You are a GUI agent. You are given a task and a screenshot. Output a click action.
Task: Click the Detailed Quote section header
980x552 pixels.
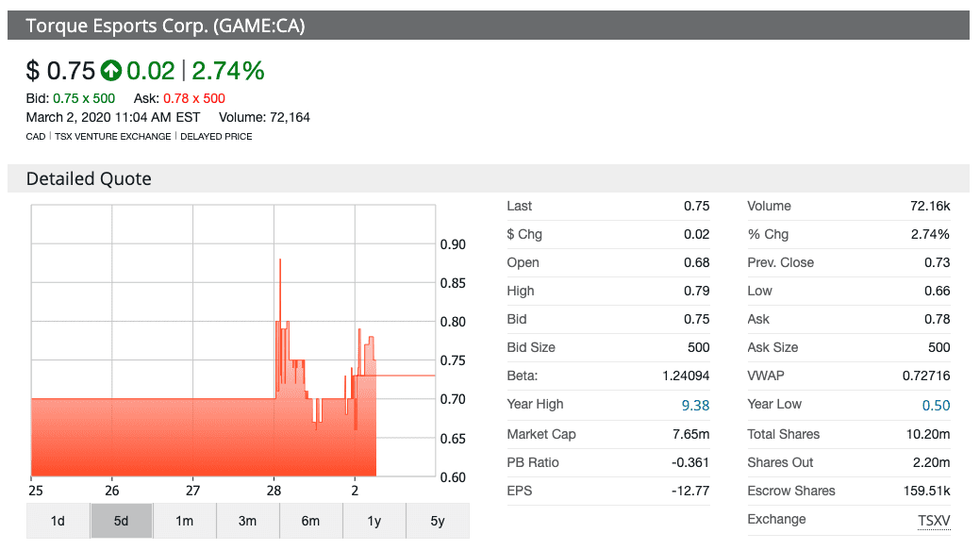(x=89, y=179)
